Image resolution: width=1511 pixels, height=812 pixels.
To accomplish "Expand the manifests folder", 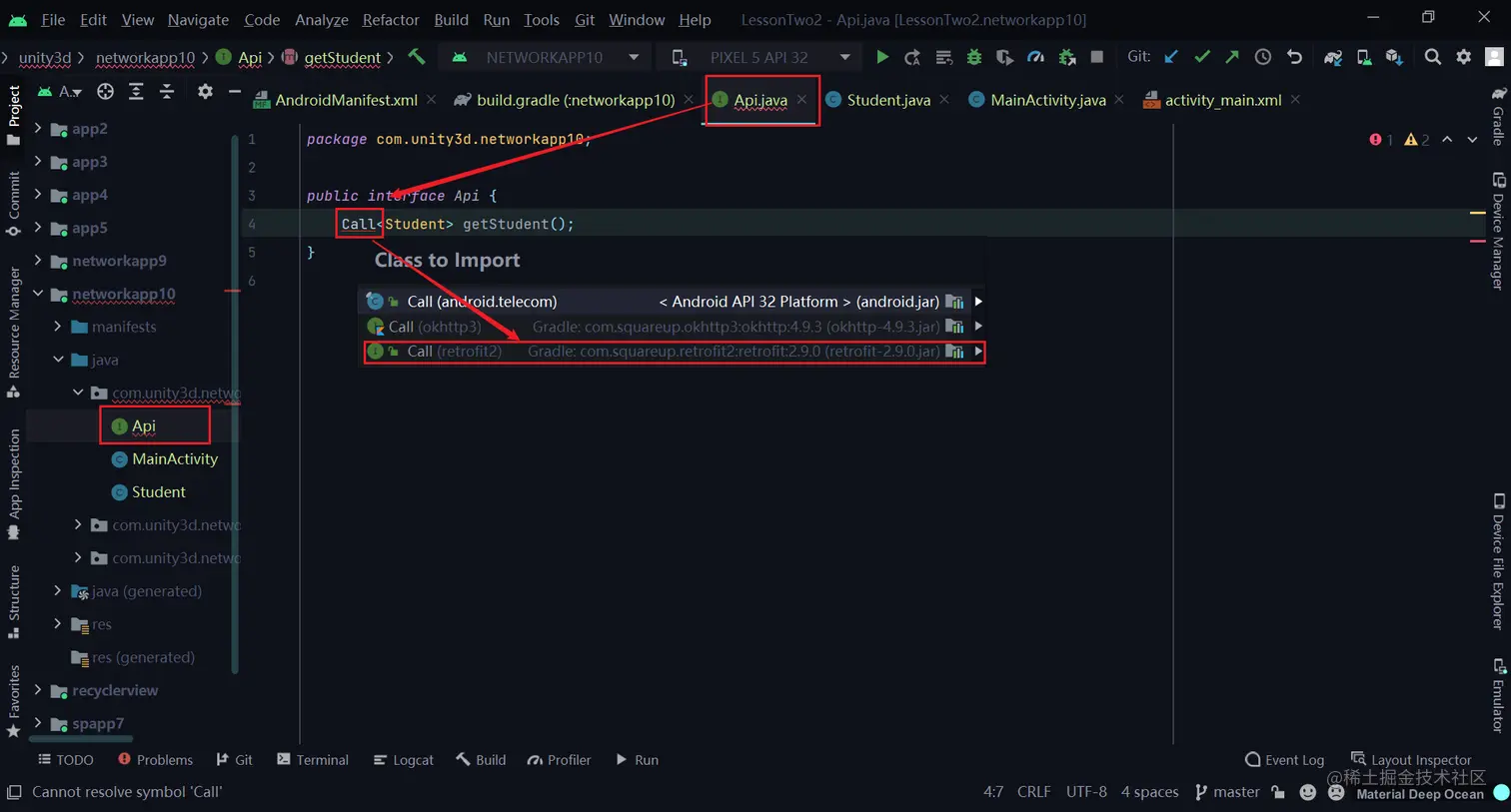I will pyautogui.click(x=57, y=327).
